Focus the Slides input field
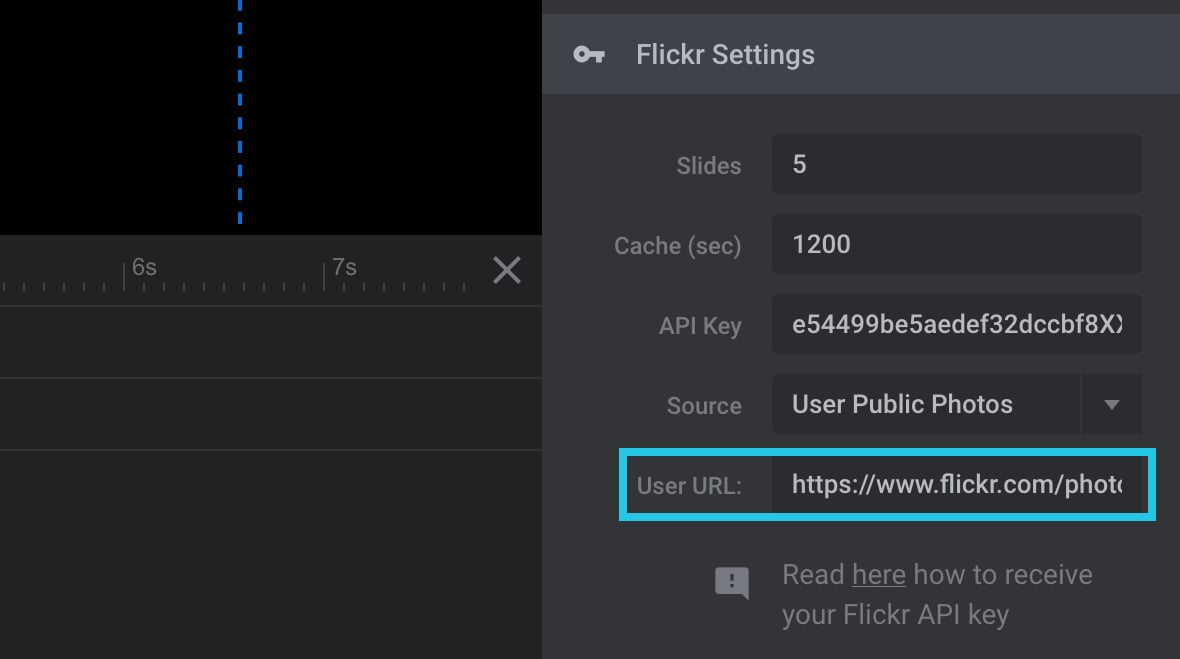 tap(956, 164)
